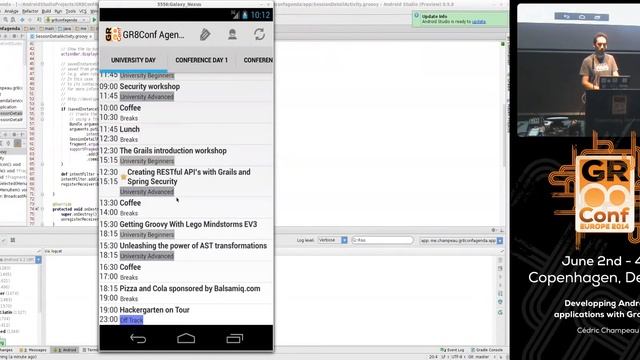The image size is (640, 360).
Task: Click the UTF-8 encoding status bar entry
Action: [x=457, y=357]
